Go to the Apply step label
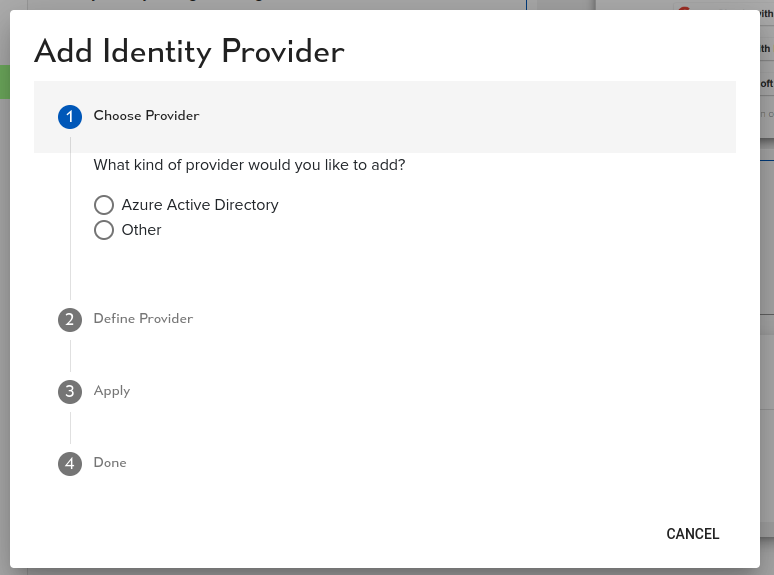Viewport: 774px width, 575px height. tap(112, 391)
